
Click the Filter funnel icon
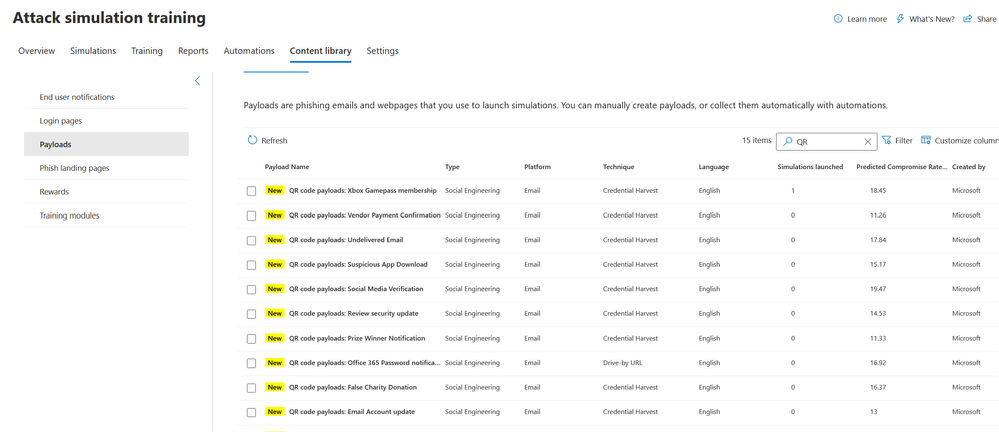coord(886,140)
